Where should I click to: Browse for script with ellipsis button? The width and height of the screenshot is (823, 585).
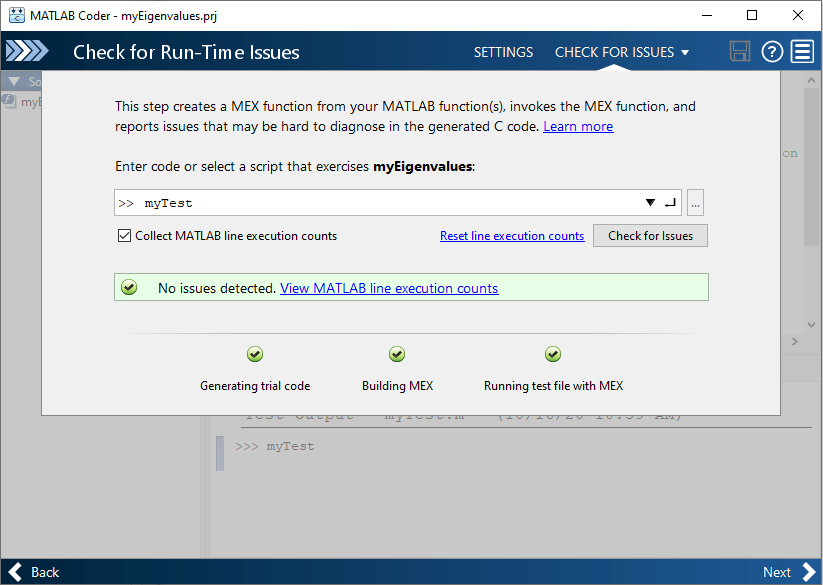tap(695, 203)
